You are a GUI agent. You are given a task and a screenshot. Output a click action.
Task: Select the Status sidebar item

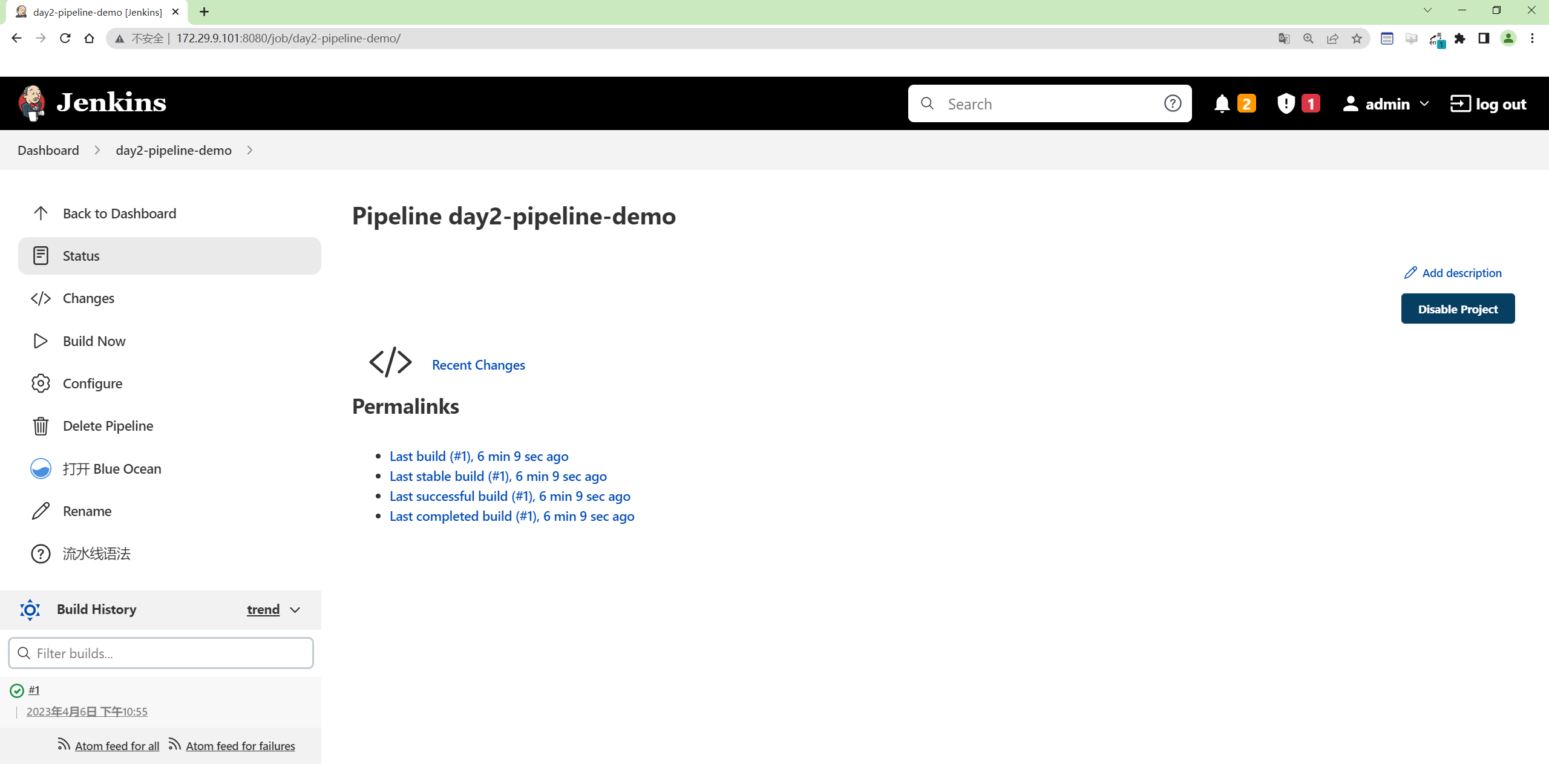click(x=169, y=256)
